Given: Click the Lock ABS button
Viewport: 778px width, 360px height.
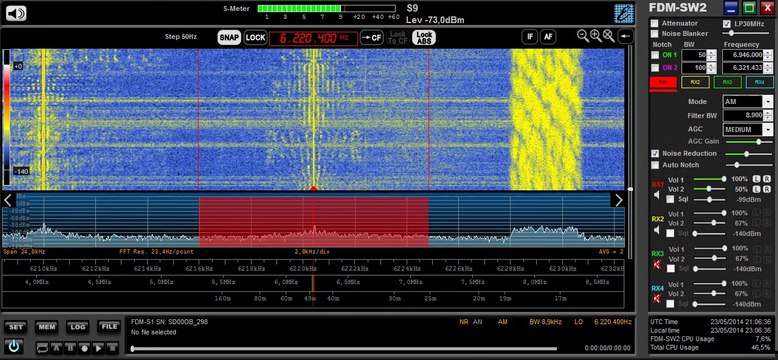Looking at the screenshot, I should click(424, 38).
